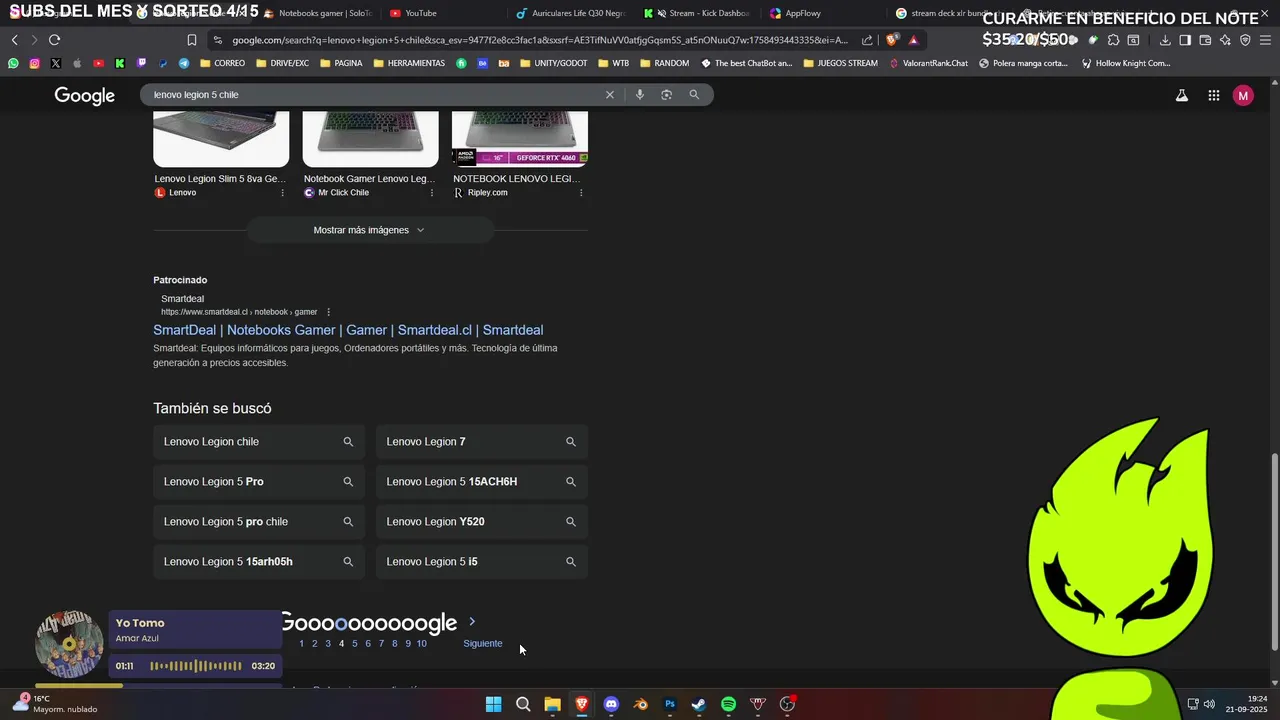Switch to Stream - Kick Dashboard tab
The width and height of the screenshot is (1280, 720).
click(x=697, y=13)
